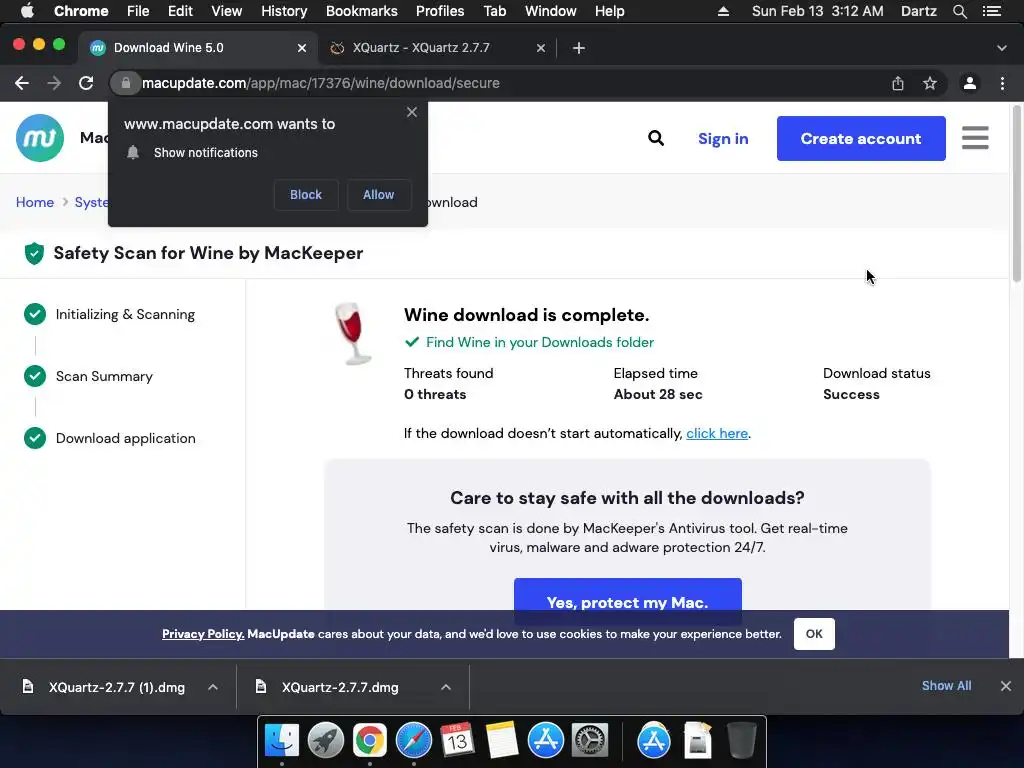
Task: Open the Profiles menu
Action: pyautogui.click(x=440, y=11)
